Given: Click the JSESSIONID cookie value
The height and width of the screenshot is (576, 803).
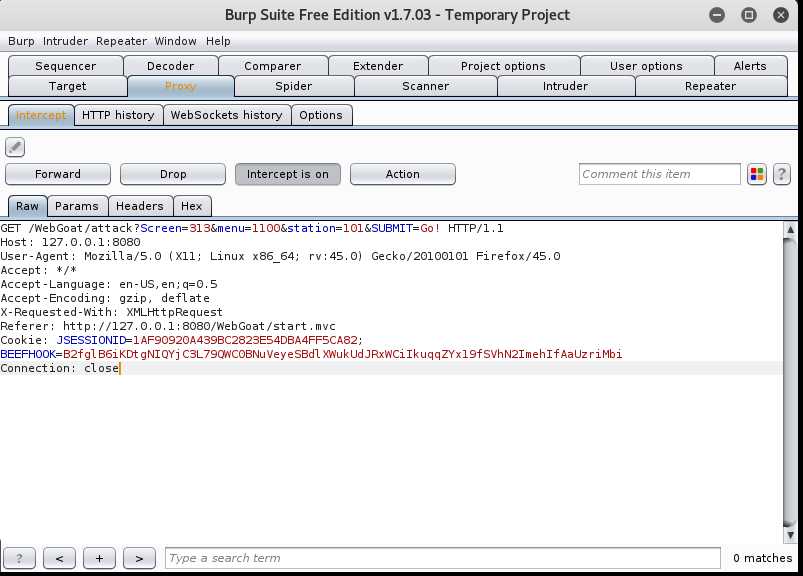Looking at the screenshot, I should [x=245, y=340].
